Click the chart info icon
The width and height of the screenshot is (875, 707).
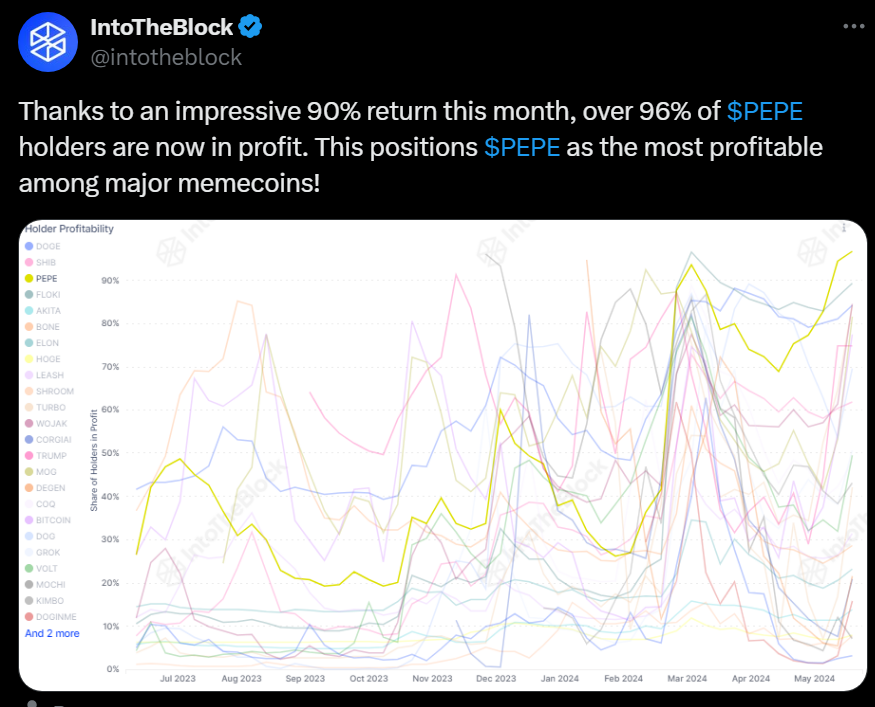[x=846, y=228]
